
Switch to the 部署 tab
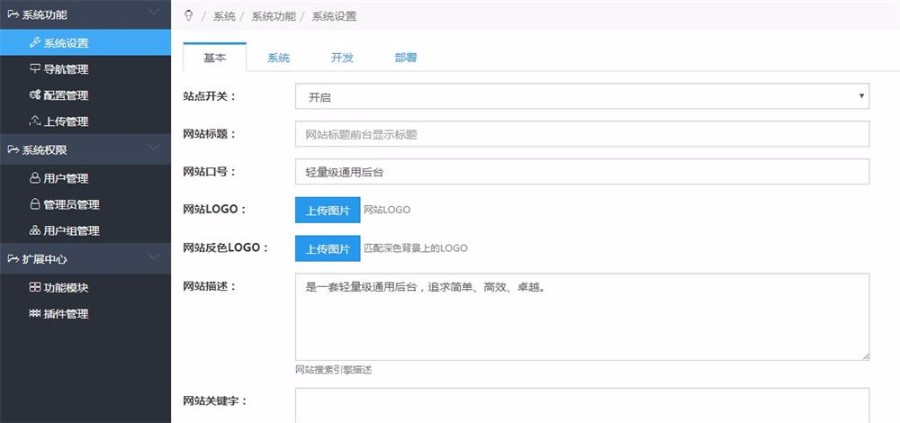tap(406, 58)
